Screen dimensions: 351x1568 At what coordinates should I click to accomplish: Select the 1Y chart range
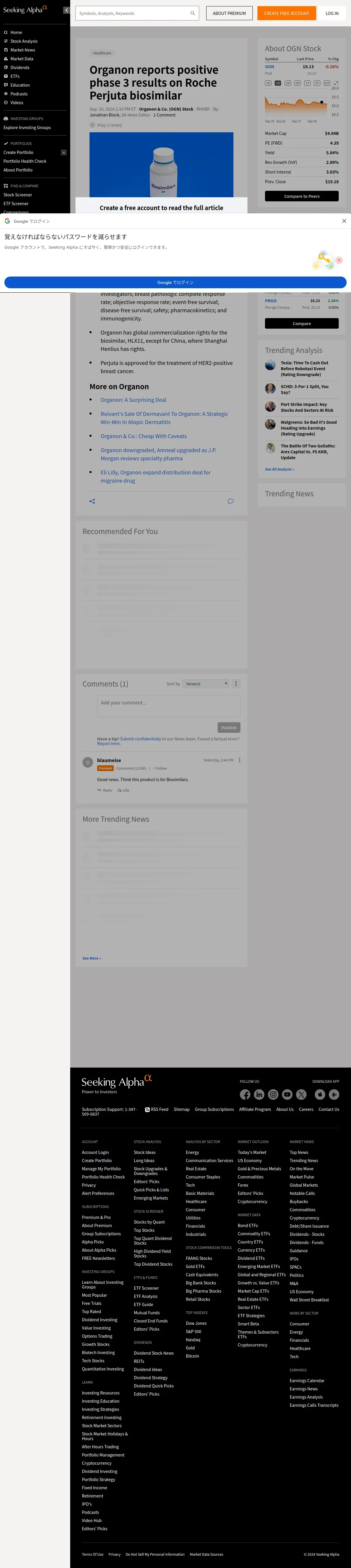tap(307, 83)
